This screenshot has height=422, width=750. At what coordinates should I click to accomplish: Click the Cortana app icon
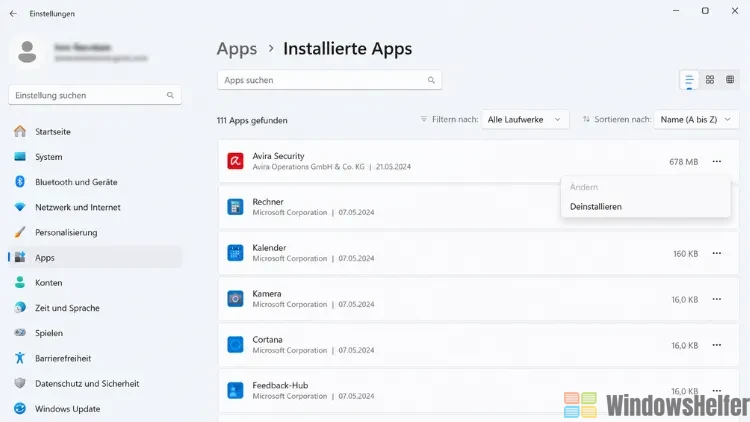click(x=235, y=345)
